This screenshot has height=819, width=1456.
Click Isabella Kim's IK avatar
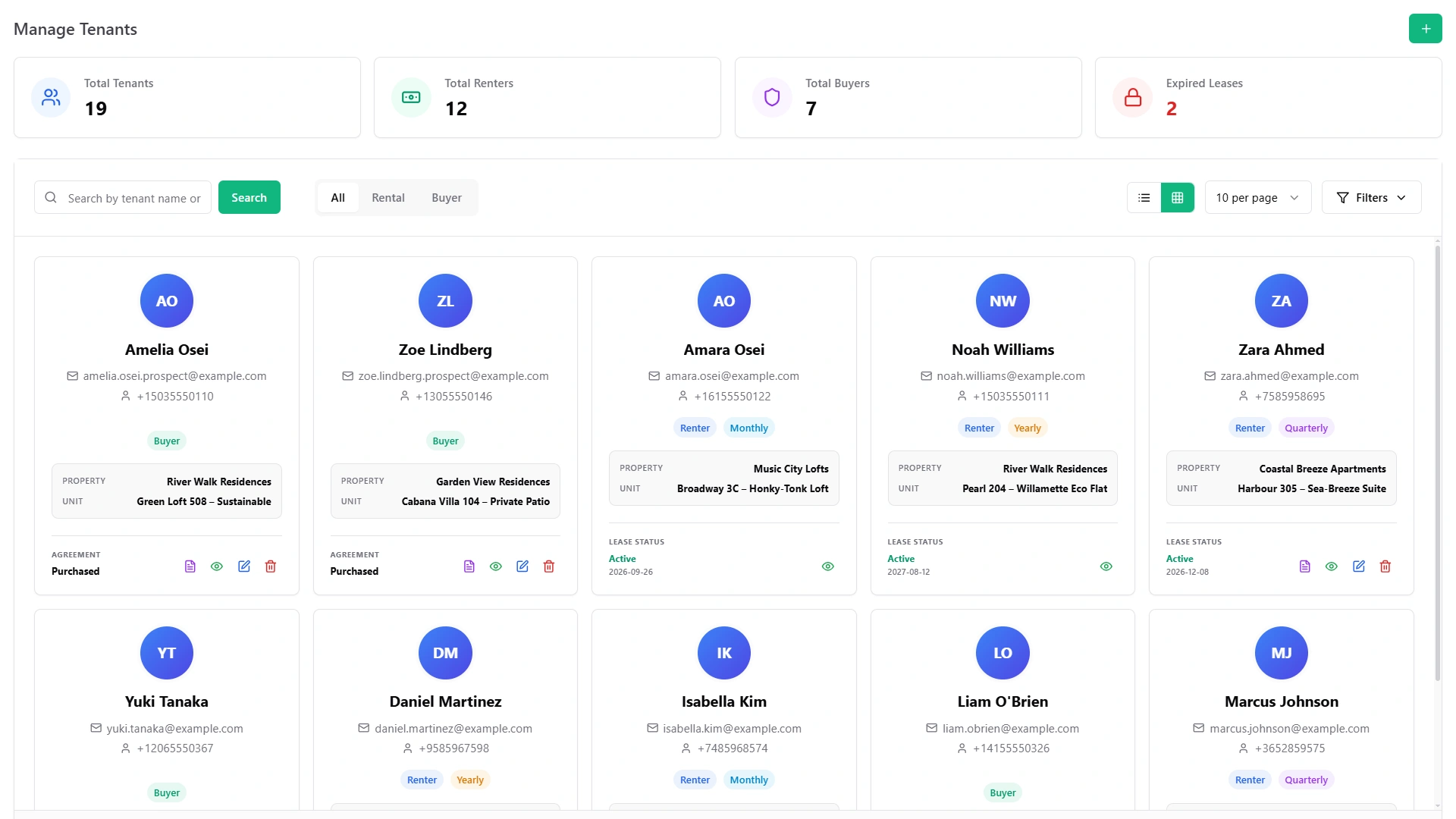(x=724, y=653)
